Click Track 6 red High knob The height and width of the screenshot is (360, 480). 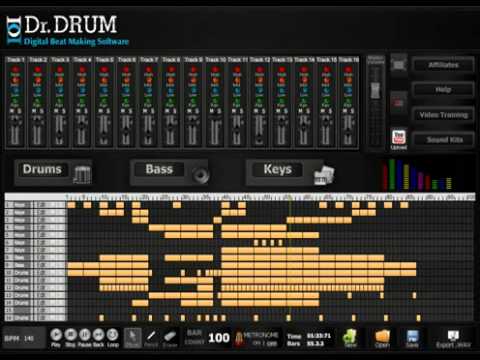126,69
